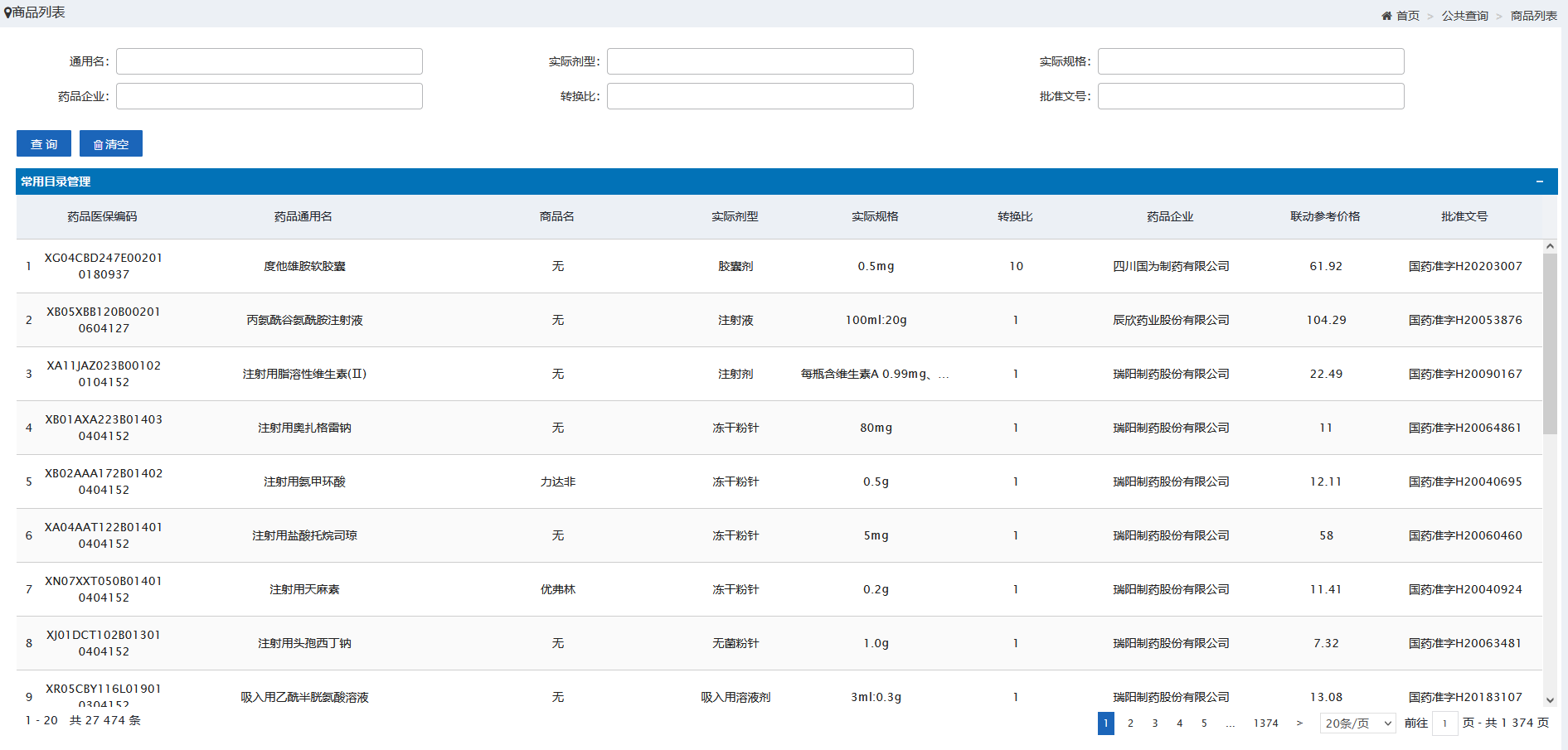The width and height of the screenshot is (1568, 750).
Task: Focus the 通用名 input field
Action: click(269, 61)
